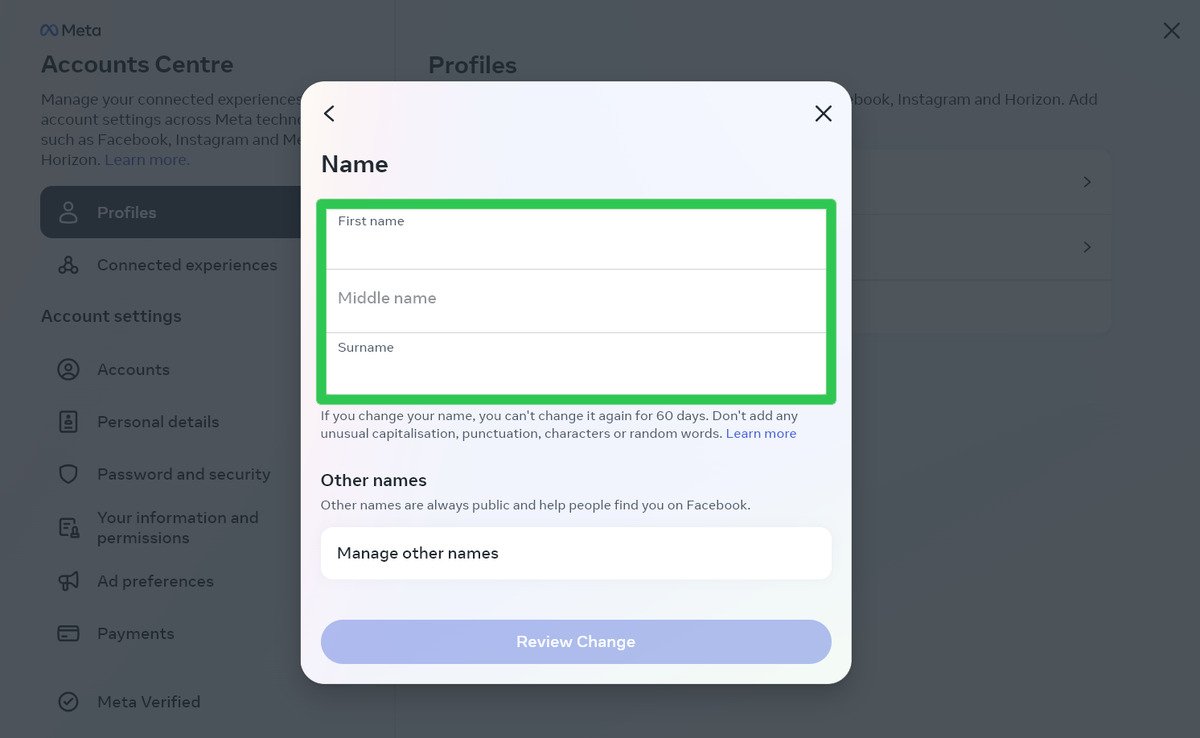
Task: Click the Accounts icon in sidebar
Action: pyautogui.click(x=68, y=369)
